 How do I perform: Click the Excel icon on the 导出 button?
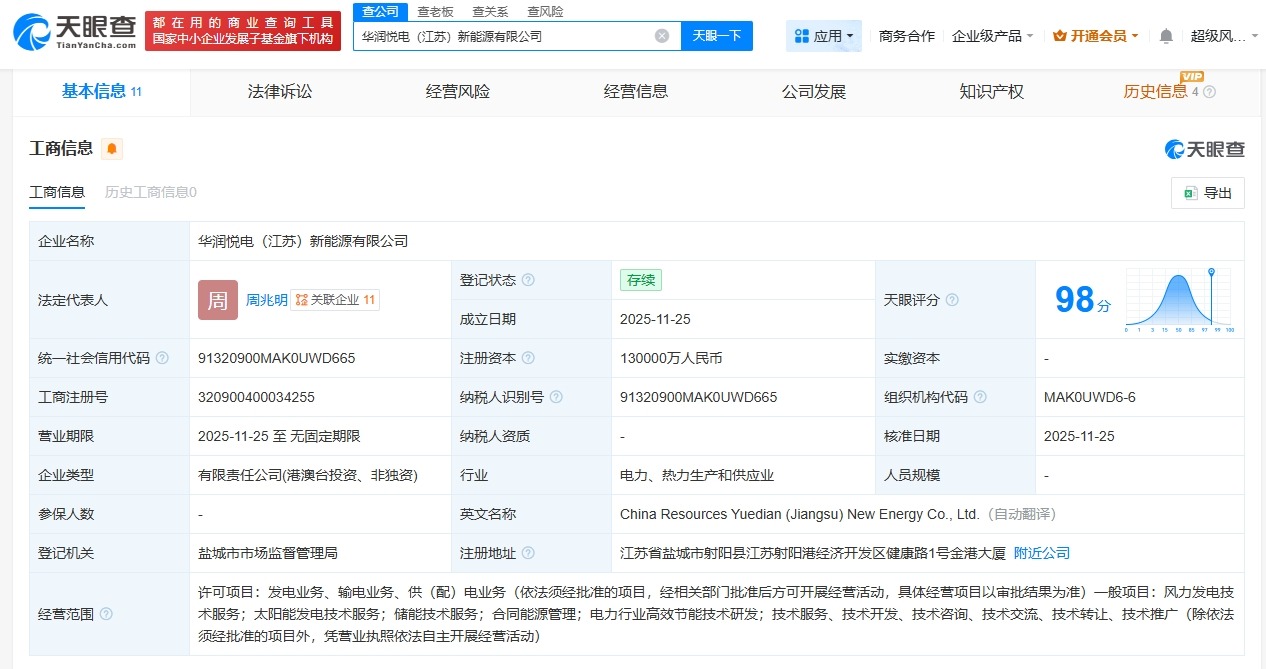click(x=1190, y=193)
